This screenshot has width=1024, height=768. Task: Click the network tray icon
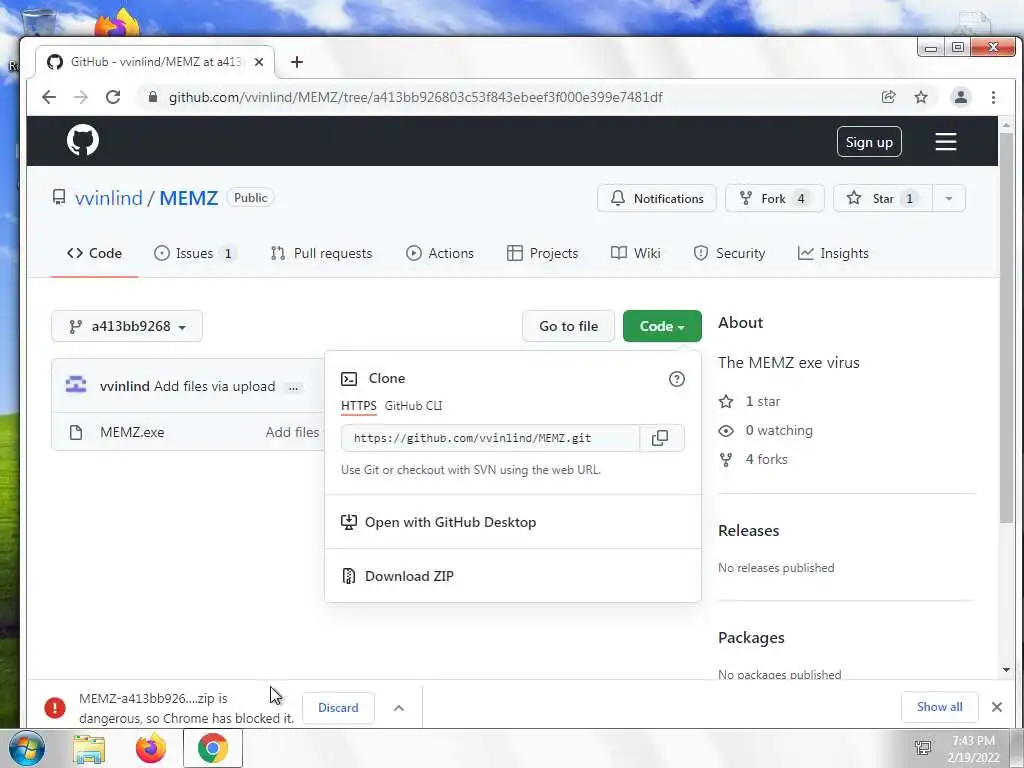(923, 748)
